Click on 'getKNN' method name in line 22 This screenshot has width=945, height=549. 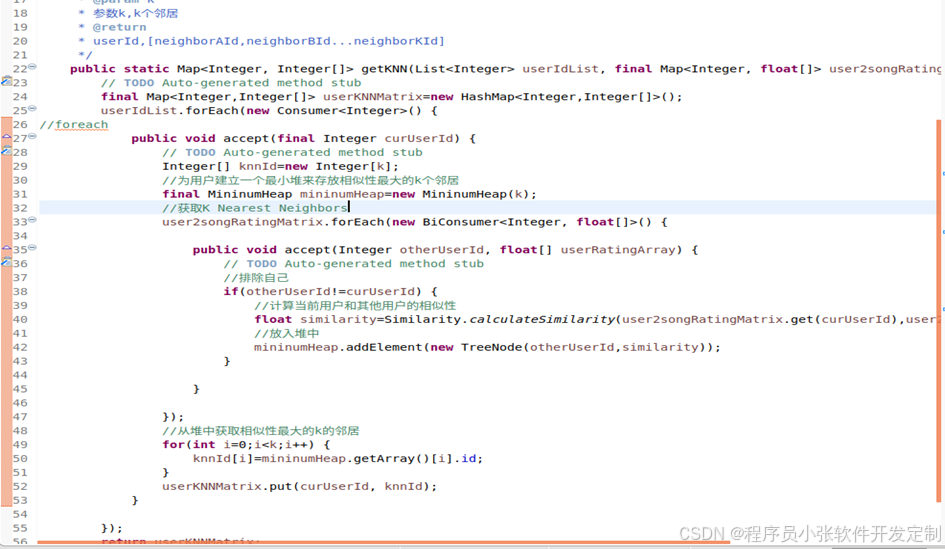[384, 69]
